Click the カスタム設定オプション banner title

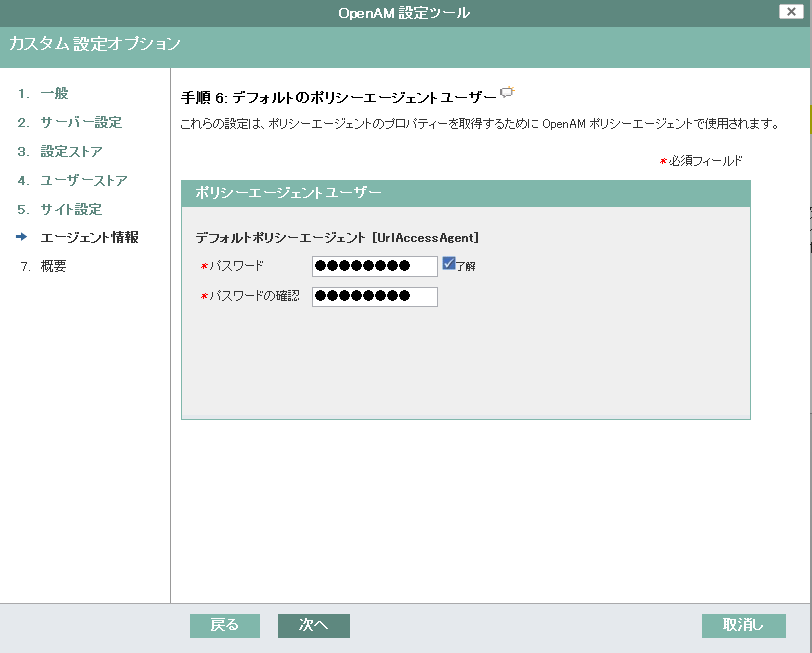pos(95,44)
